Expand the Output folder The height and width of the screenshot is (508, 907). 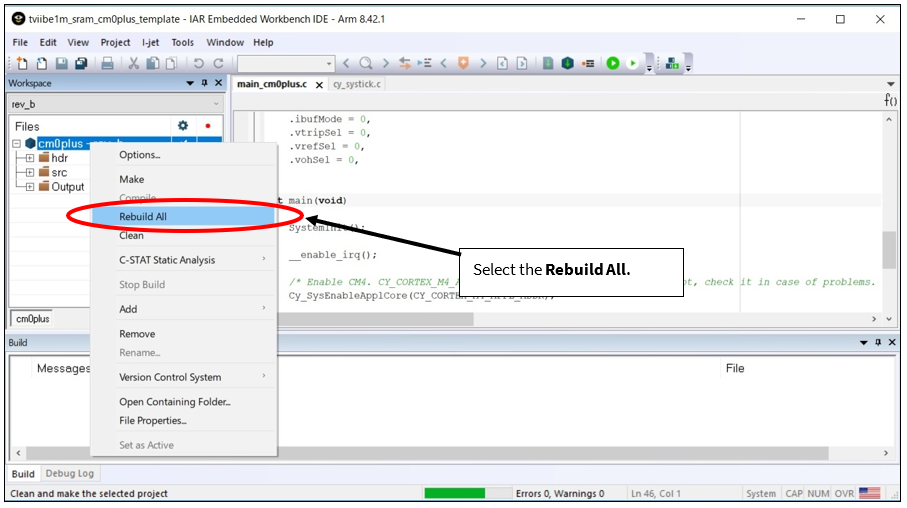pos(30,186)
